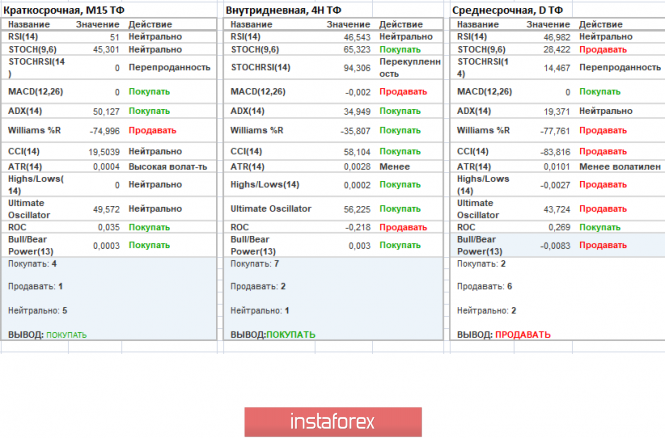Click Перепроданность action in M15 table

170,67
